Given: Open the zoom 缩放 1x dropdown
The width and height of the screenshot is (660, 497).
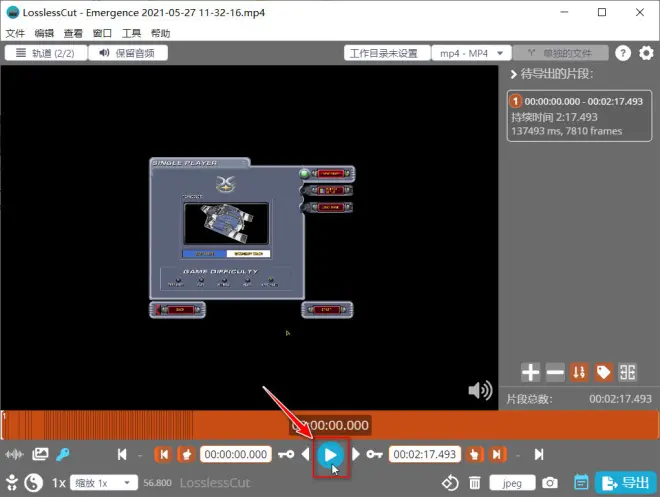Looking at the screenshot, I should click(104, 483).
